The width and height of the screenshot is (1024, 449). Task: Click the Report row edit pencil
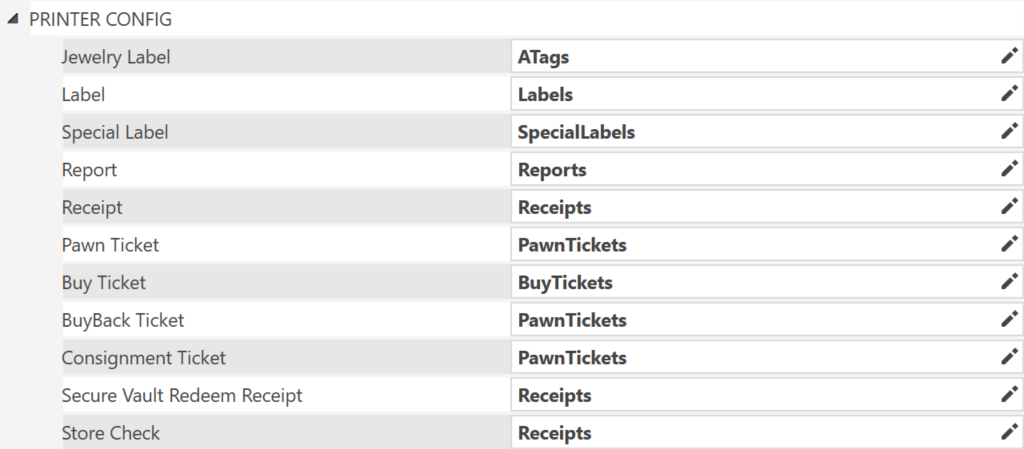[x=1009, y=169]
